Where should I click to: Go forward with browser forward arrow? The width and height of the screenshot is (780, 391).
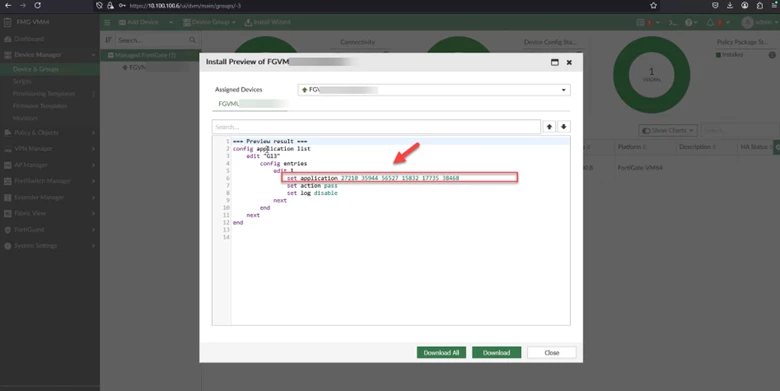23,5
